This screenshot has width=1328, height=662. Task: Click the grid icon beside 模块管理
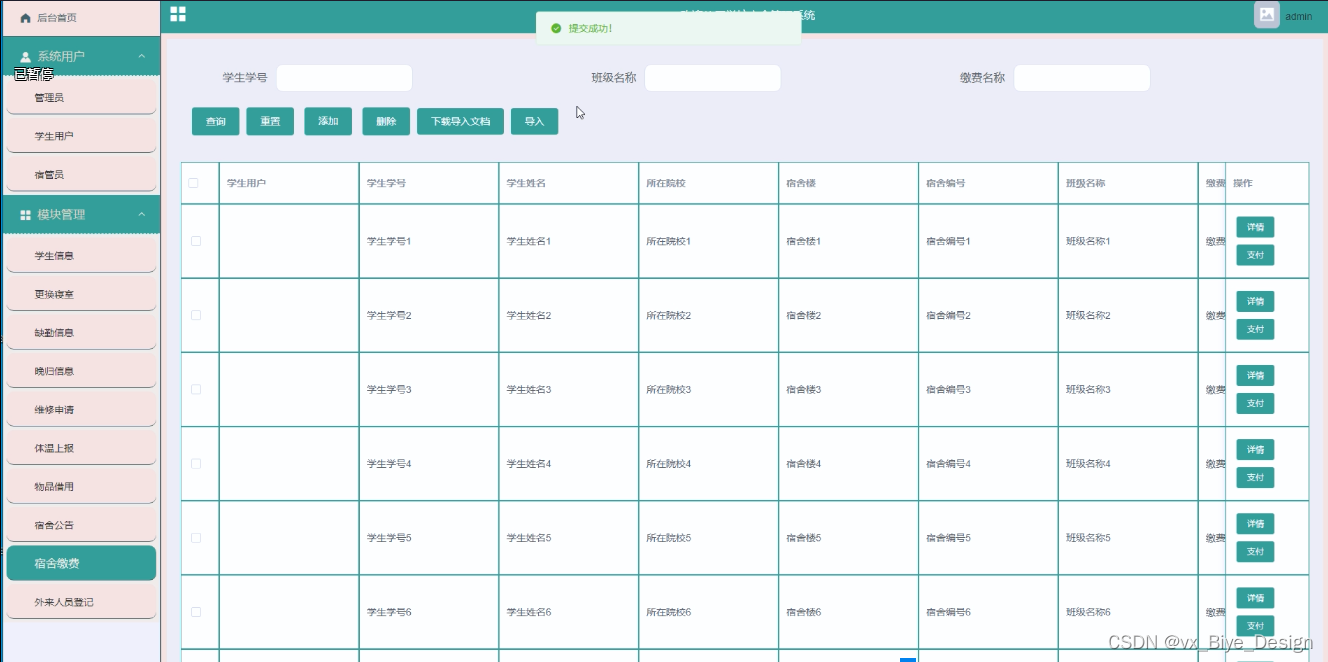click(26, 215)
